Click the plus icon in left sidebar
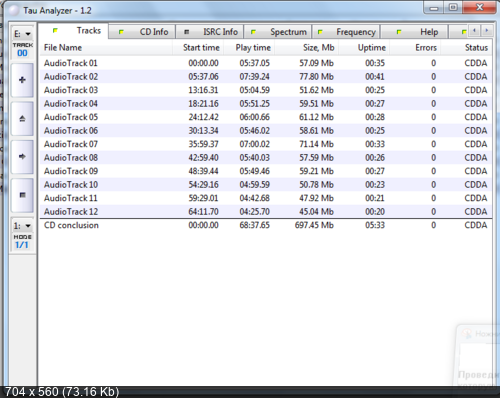 click(x=22, y=80)
